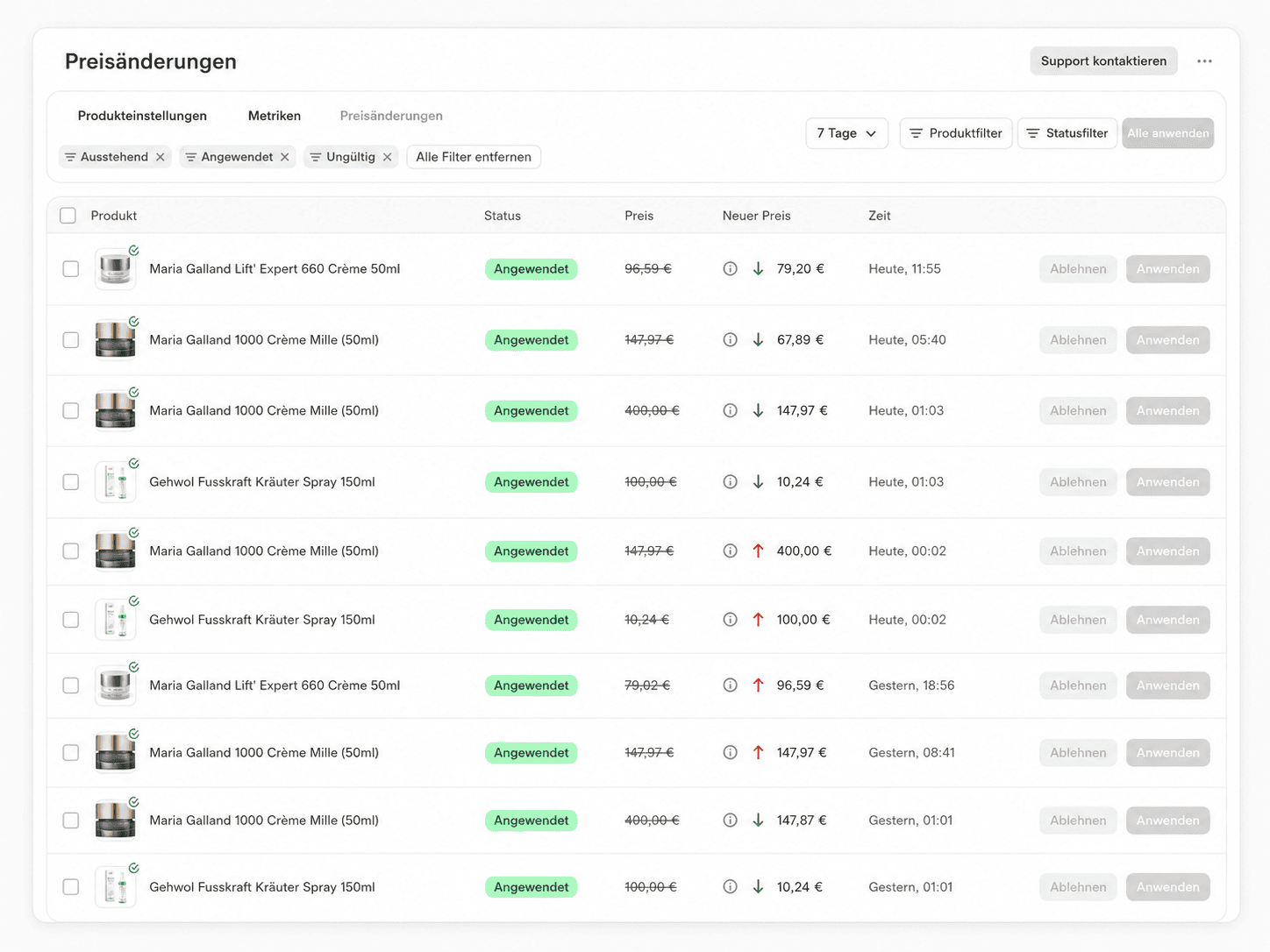The image size is (1270, 952).
Task: Click the Gehwol Spray thumbnail at Gestern 01:01
Action: click(x=116, y=887)
